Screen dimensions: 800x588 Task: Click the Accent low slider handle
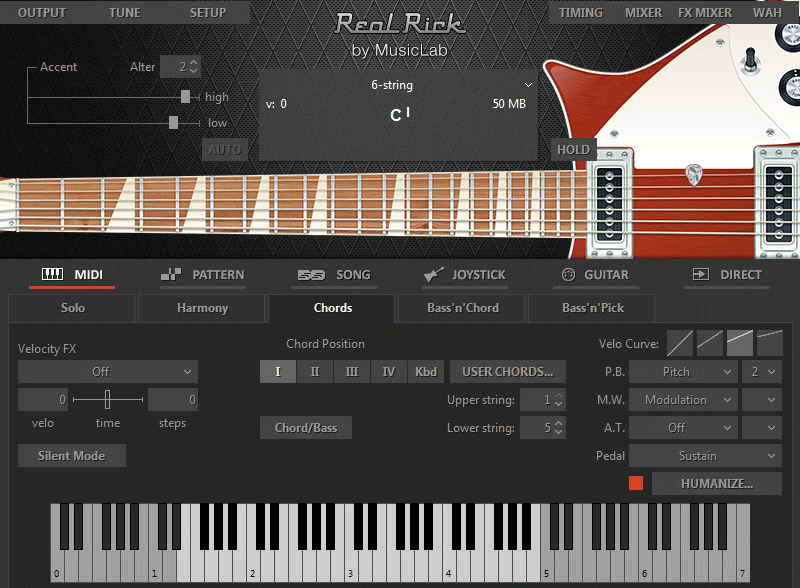(173, 122)
